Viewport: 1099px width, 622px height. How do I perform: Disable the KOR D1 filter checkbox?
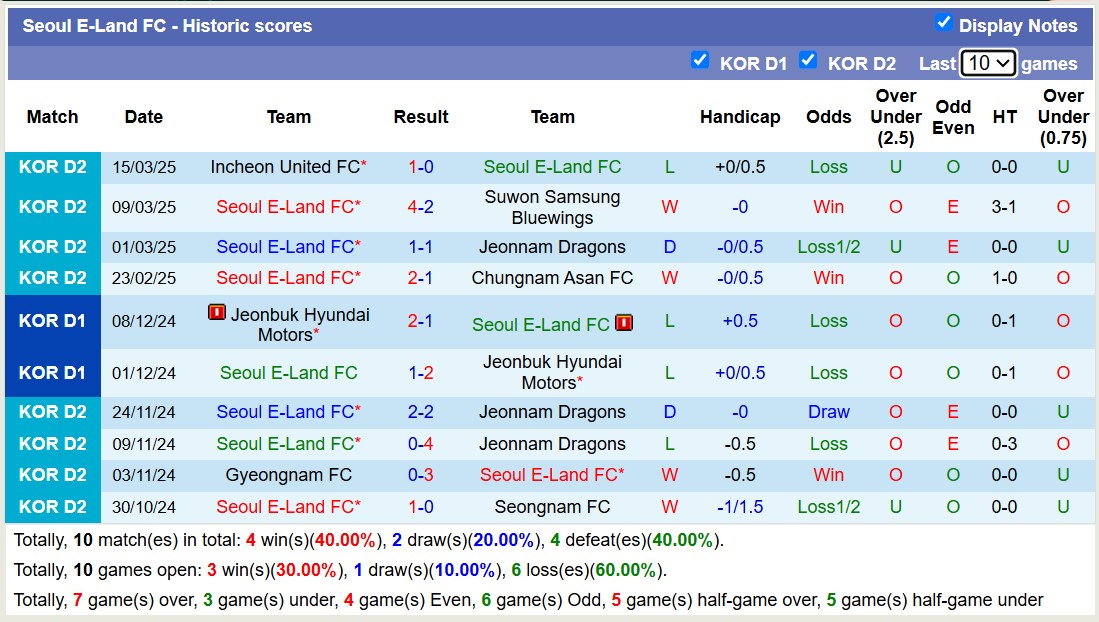(700, 60)
